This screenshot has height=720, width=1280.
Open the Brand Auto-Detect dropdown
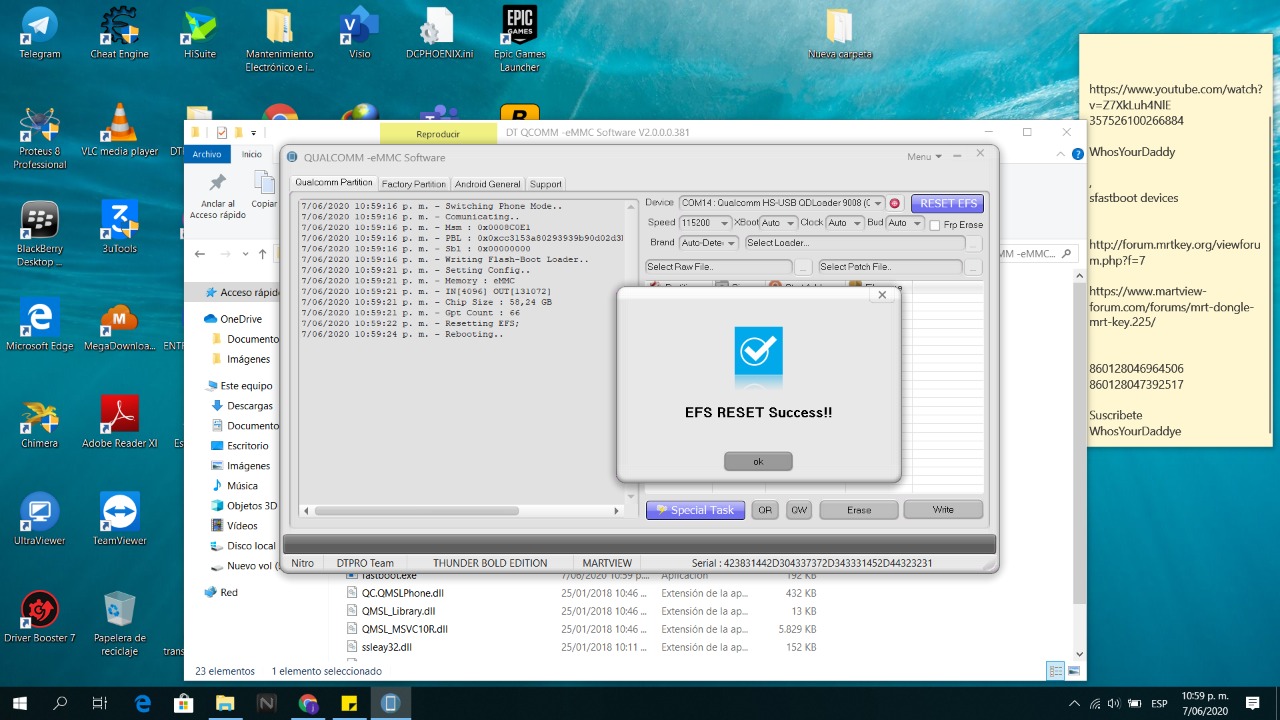click(708, 243)
